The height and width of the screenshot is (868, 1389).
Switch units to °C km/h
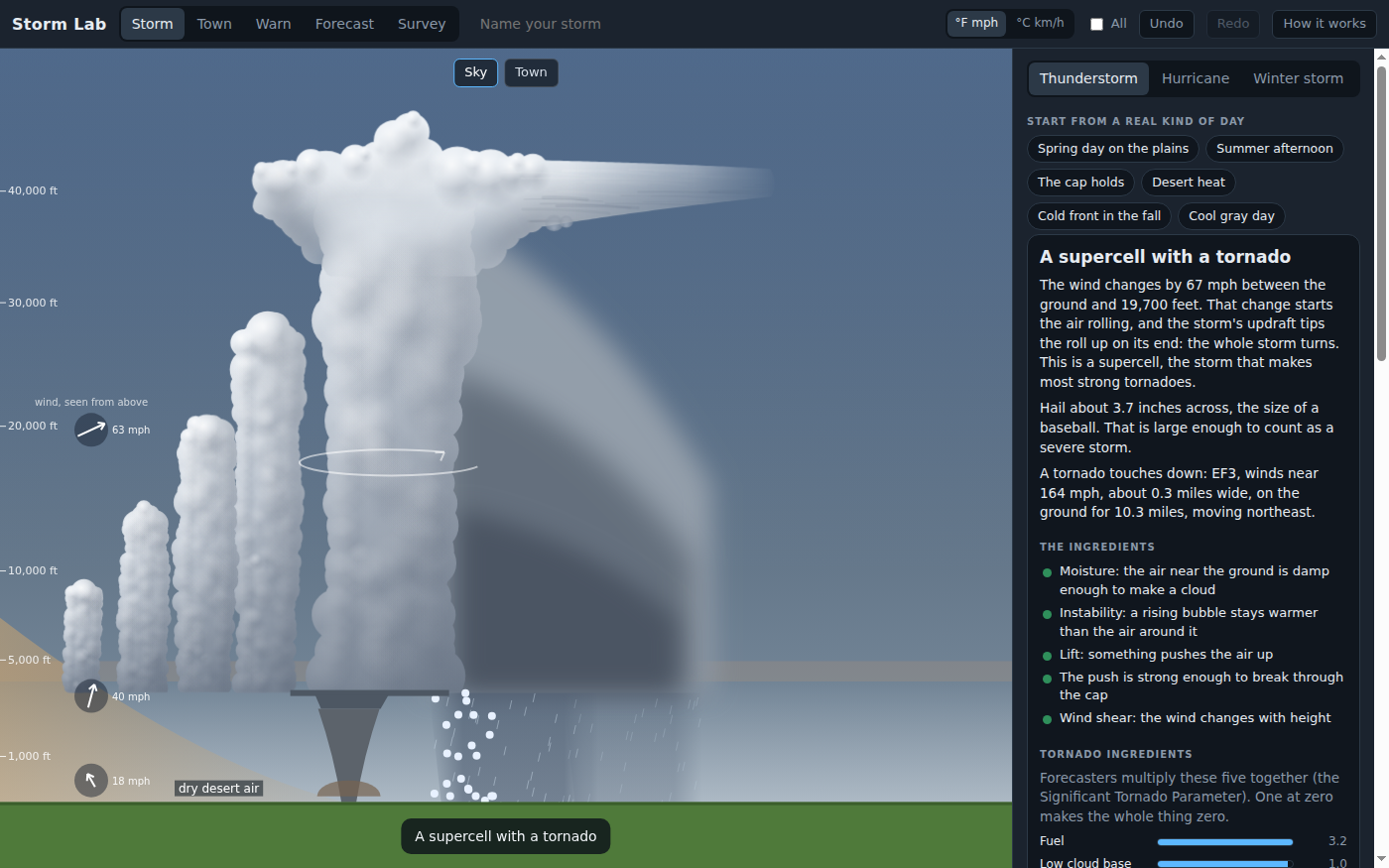[1040, 24]
